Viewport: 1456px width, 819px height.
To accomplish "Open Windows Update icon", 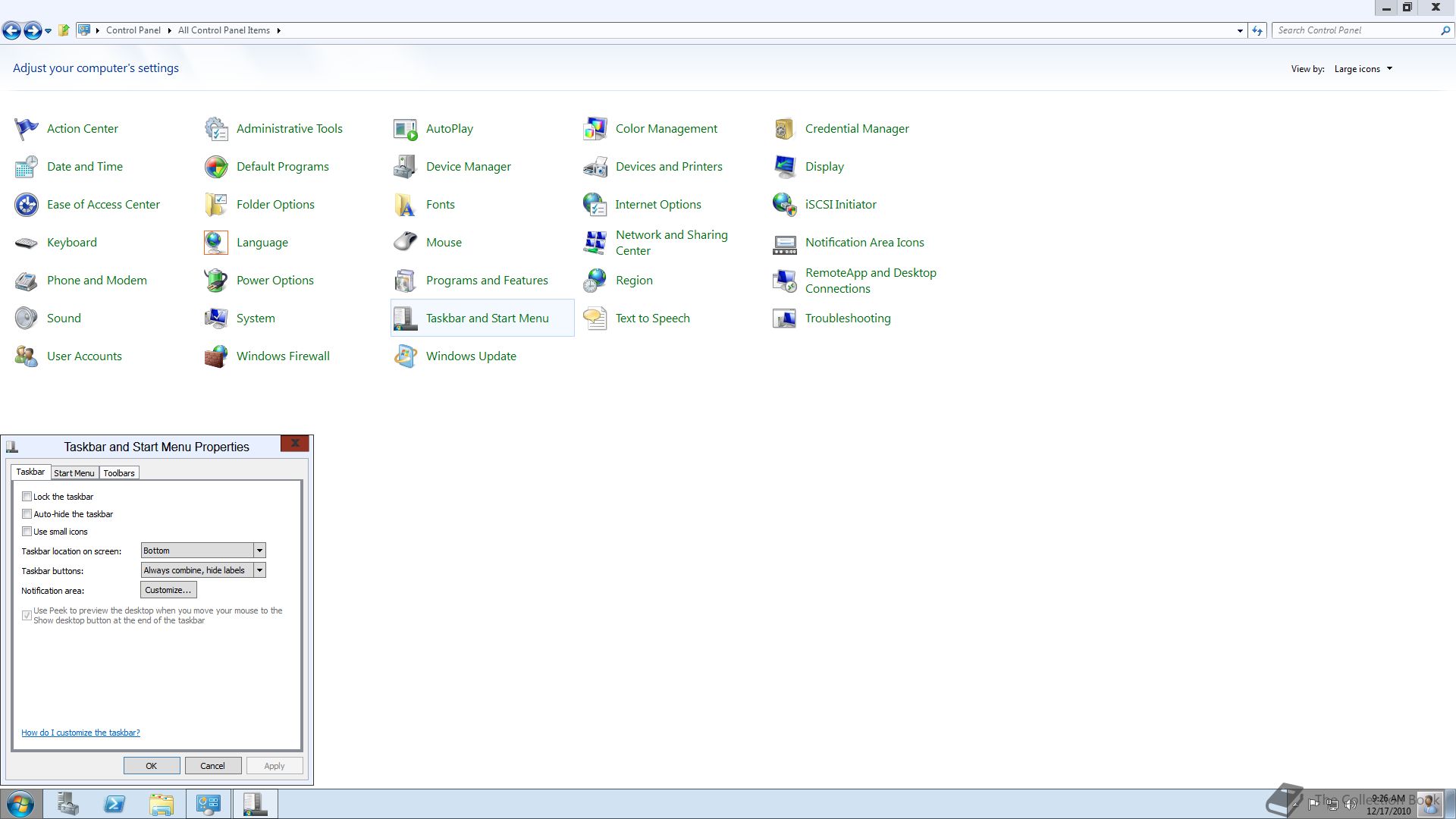I will [x=406, y=356].
